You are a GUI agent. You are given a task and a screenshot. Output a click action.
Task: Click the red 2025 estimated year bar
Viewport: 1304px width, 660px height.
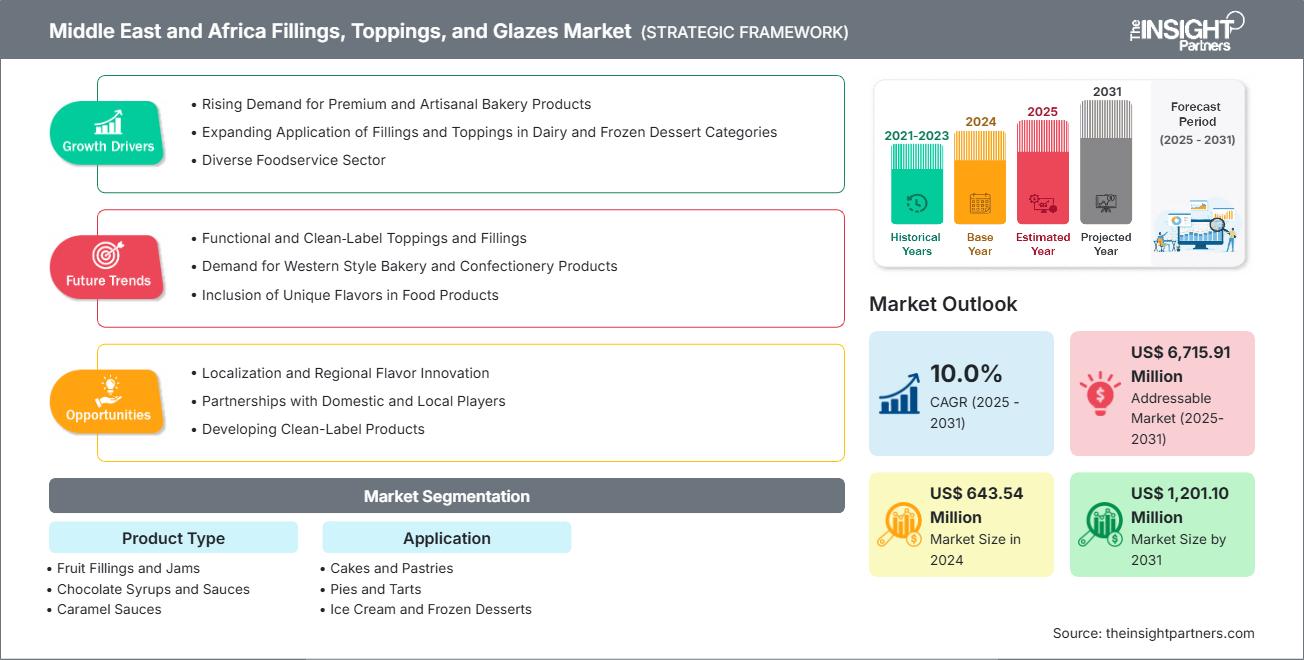(x=1043, y=172)
